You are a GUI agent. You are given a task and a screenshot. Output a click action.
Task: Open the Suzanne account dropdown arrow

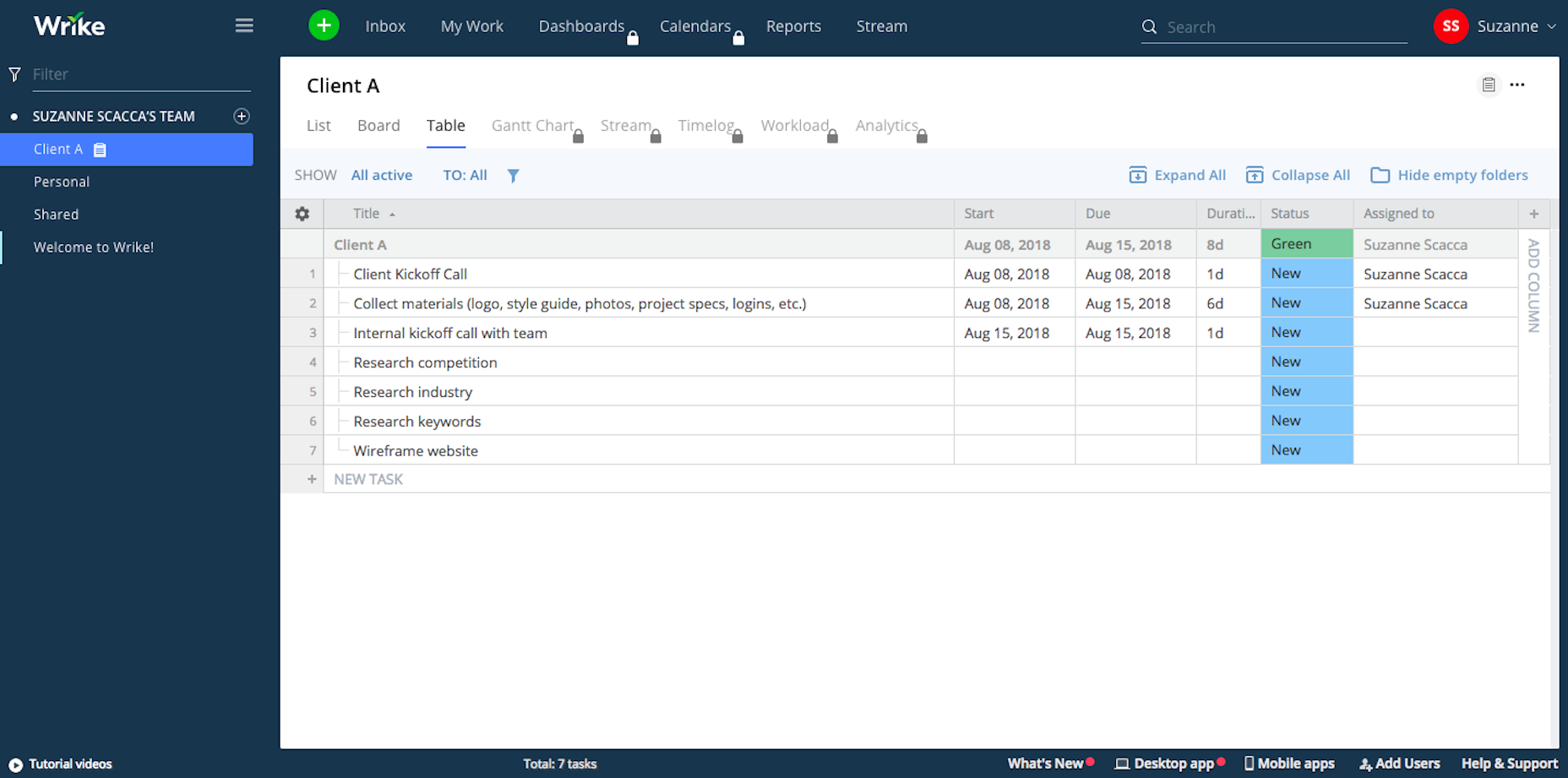(x=1551, y=26)
